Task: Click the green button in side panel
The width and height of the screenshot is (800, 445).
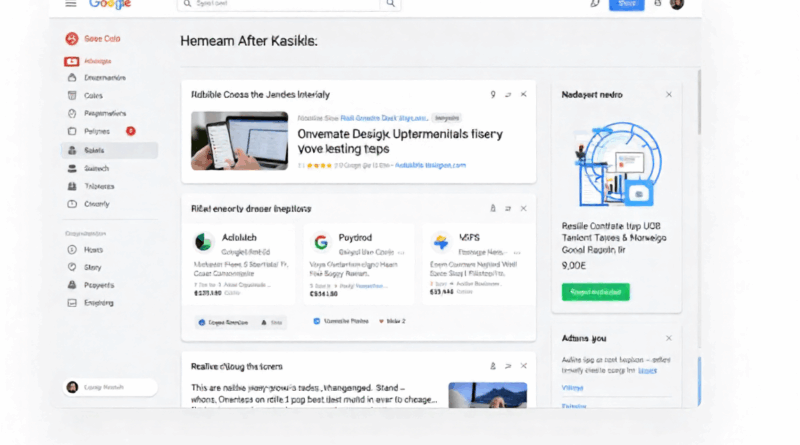Action: click(595, 292)
